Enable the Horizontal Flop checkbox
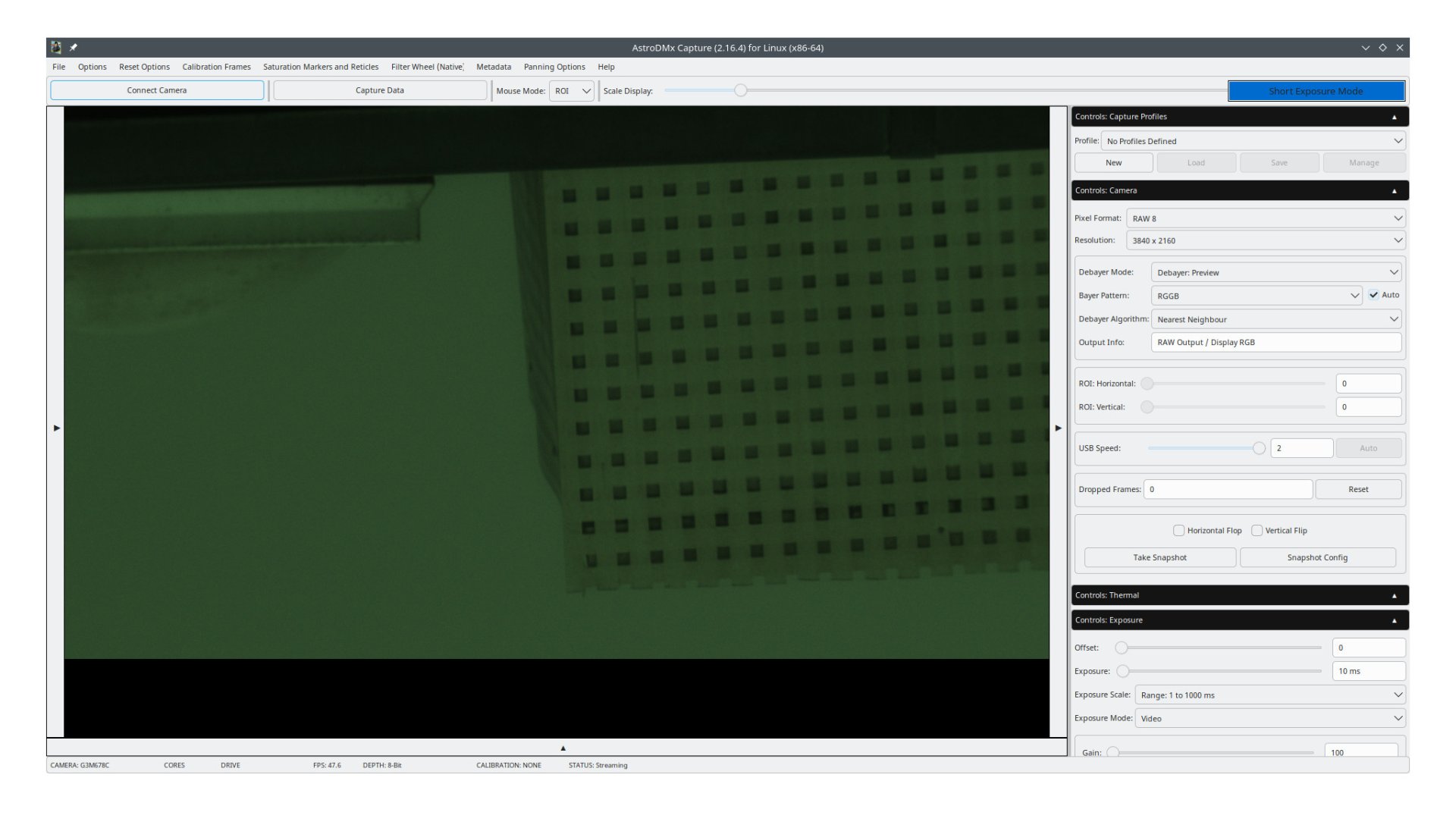 coord(1178,531)
